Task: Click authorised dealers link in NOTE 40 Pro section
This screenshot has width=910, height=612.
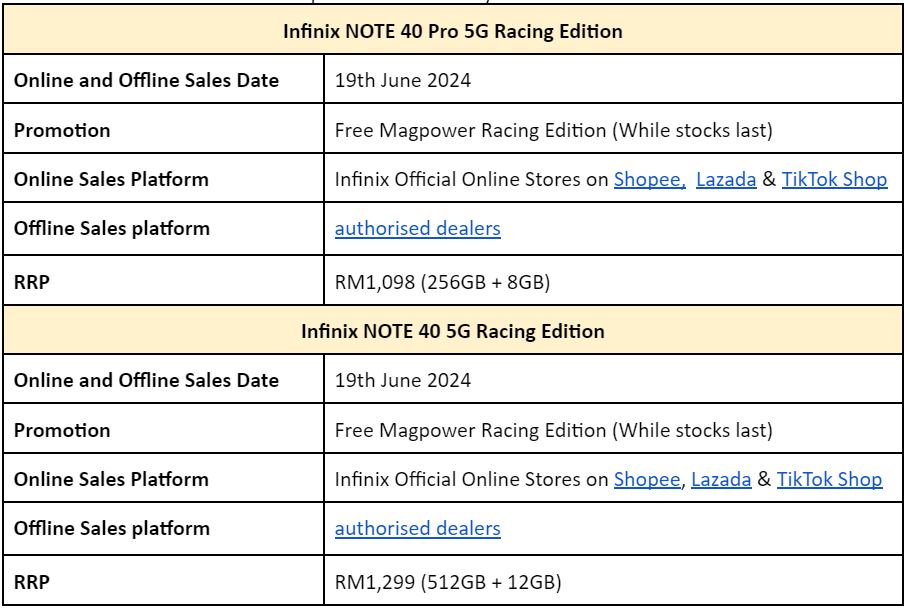Action: click(x=417, y=229)
